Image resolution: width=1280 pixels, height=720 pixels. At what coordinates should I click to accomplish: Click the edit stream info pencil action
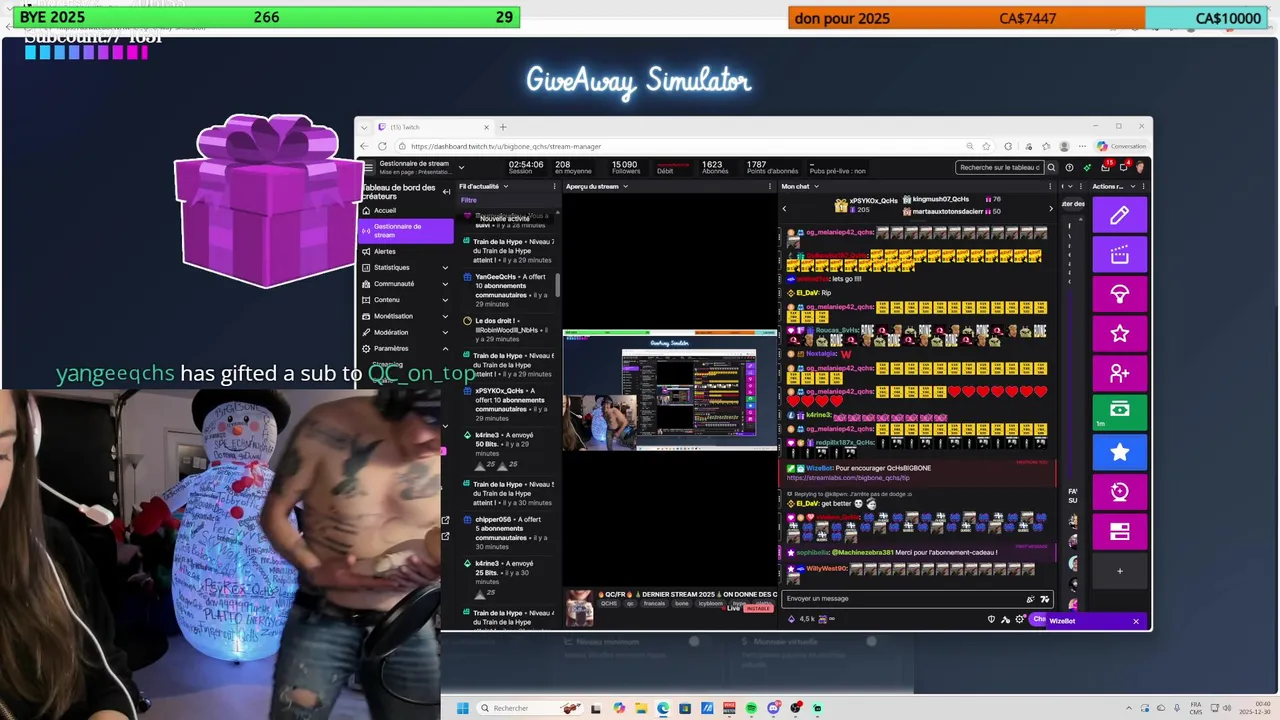[x=1119, y=215]
